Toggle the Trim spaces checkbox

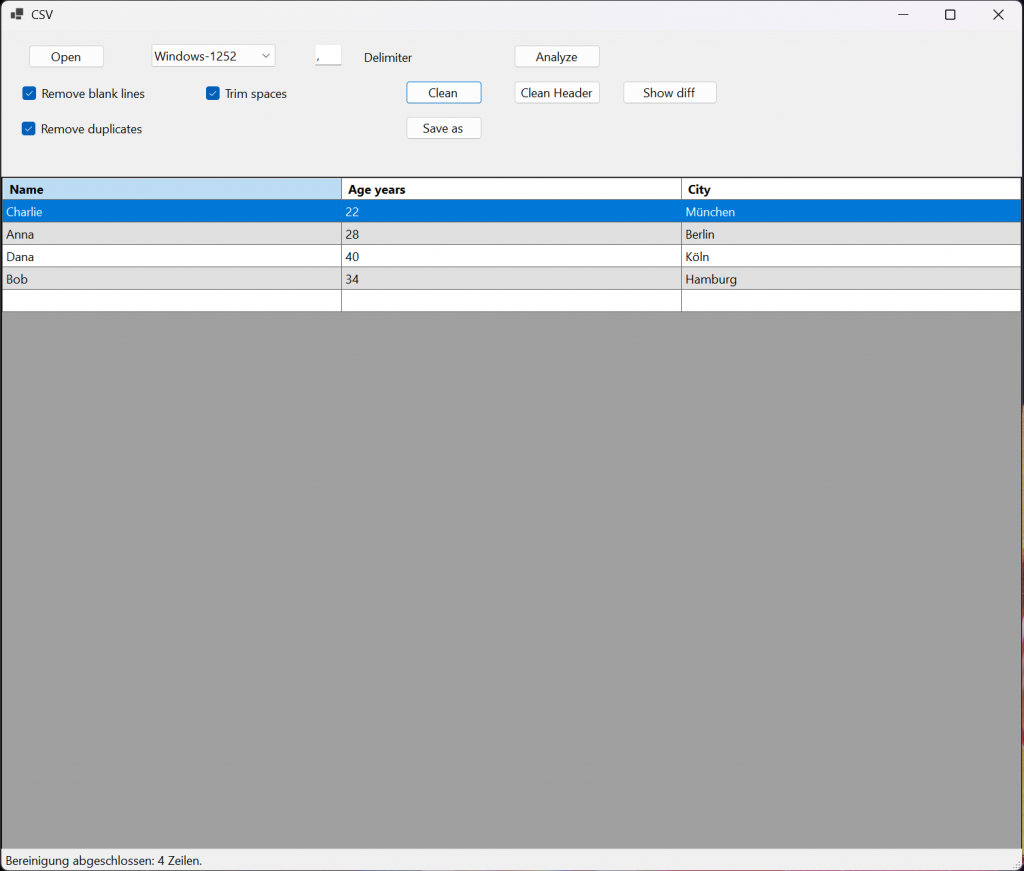point(213,94)
